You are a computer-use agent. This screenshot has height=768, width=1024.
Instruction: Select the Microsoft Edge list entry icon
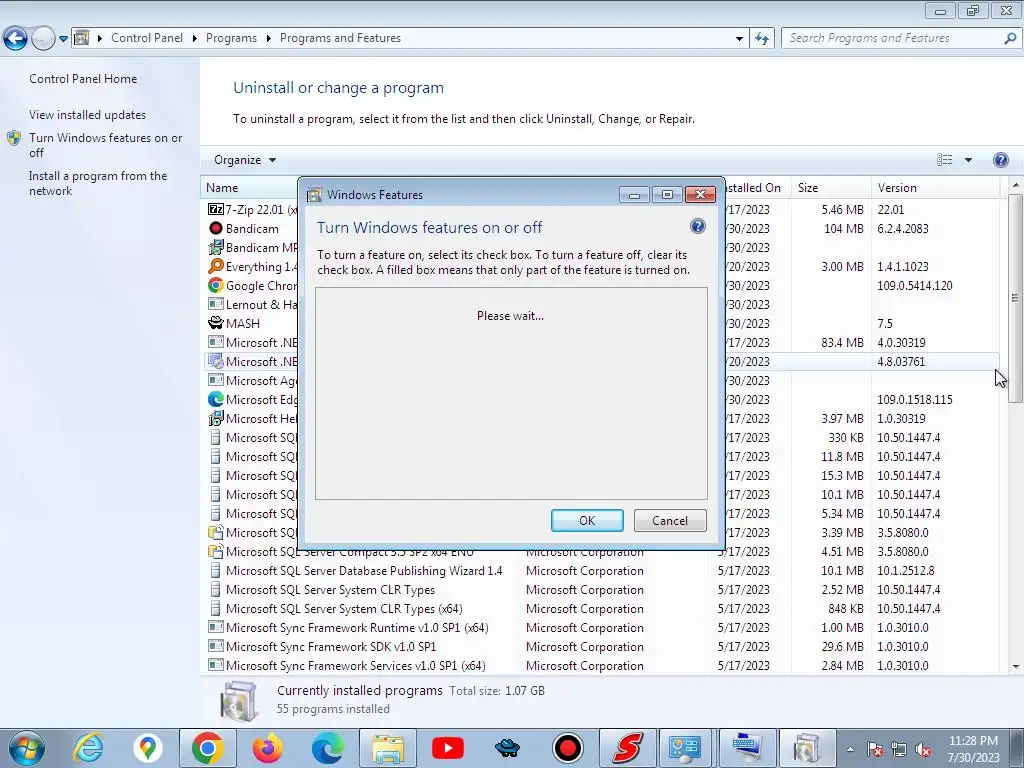pos(216,399)
